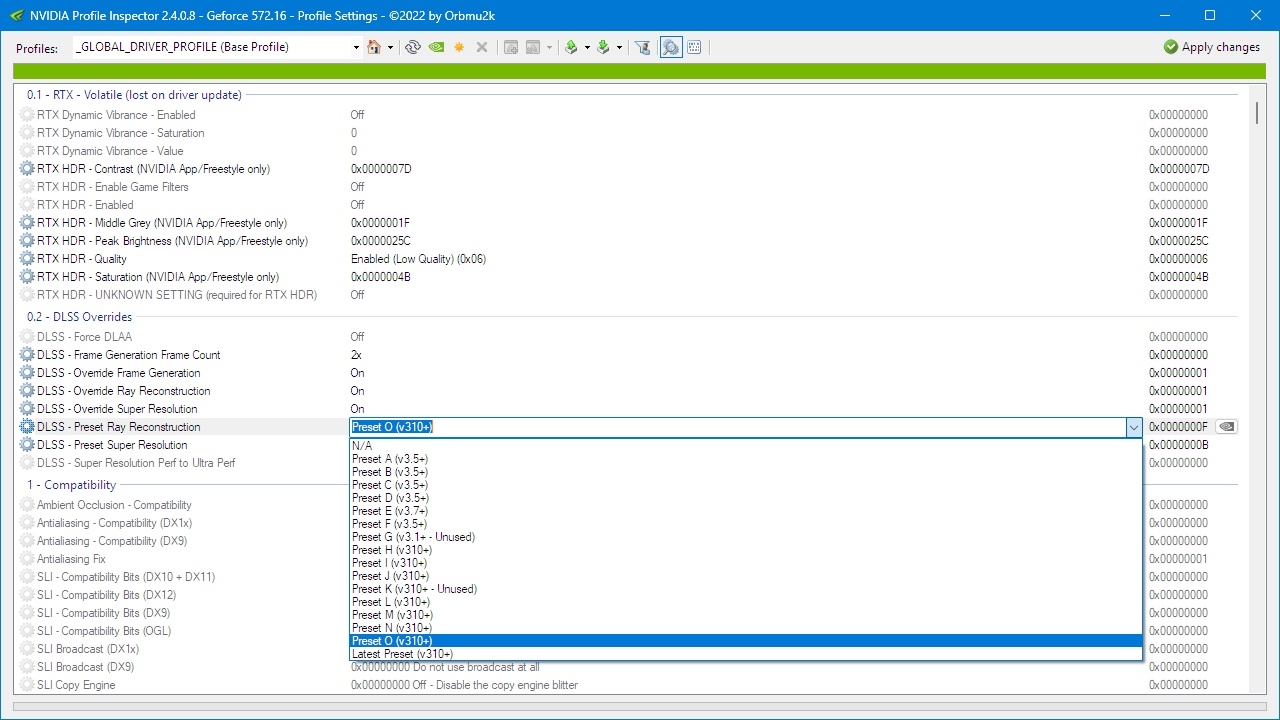Collapse the Preset Ray Reconstruction dropdown arrow
Screen dimensions: 1280x720
(x=1133, y=427)
